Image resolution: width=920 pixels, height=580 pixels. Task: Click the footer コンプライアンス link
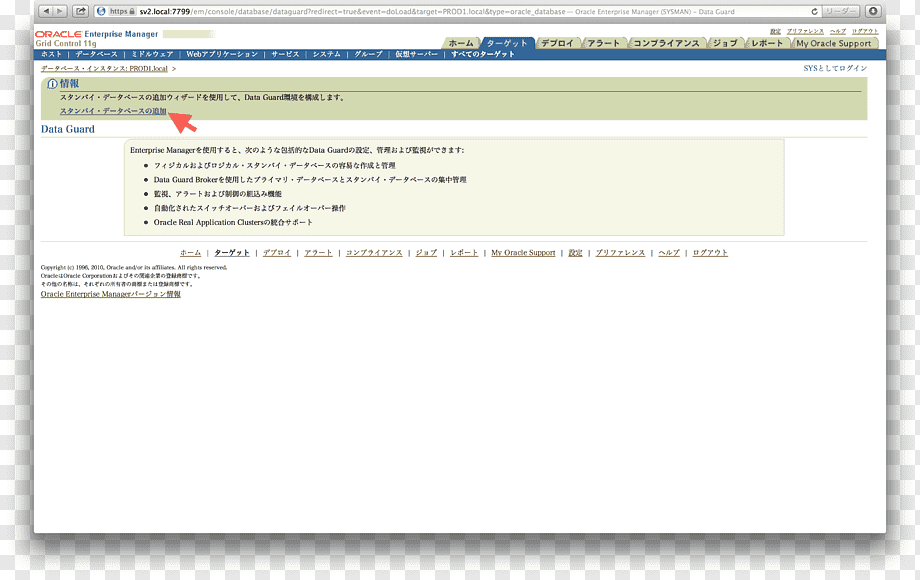374,253
